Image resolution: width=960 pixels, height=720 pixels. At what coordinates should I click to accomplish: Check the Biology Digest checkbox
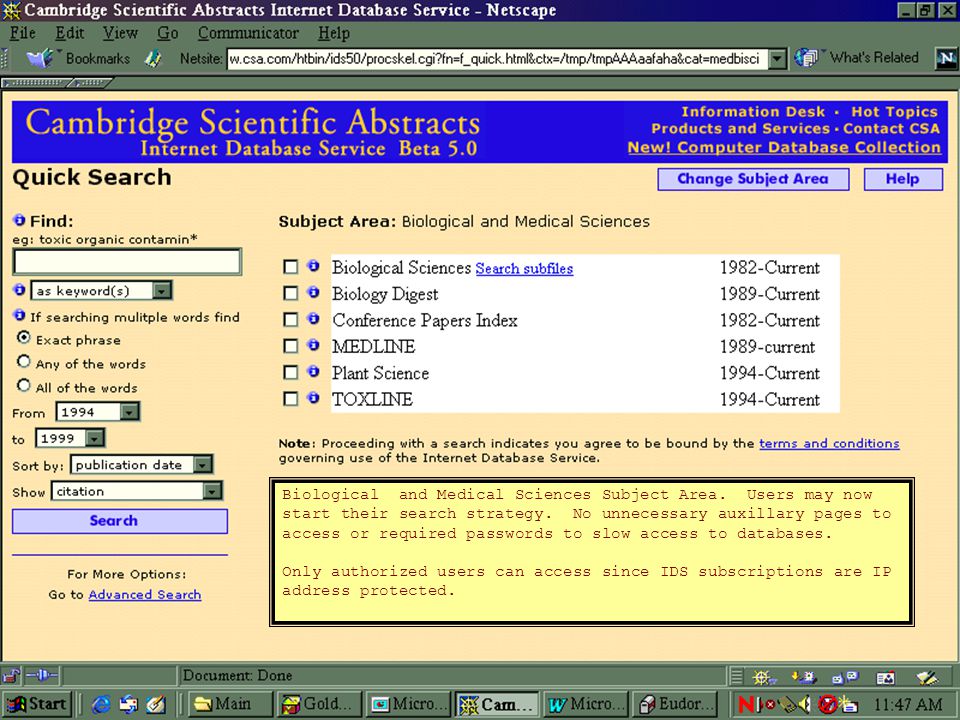point(290,293)
